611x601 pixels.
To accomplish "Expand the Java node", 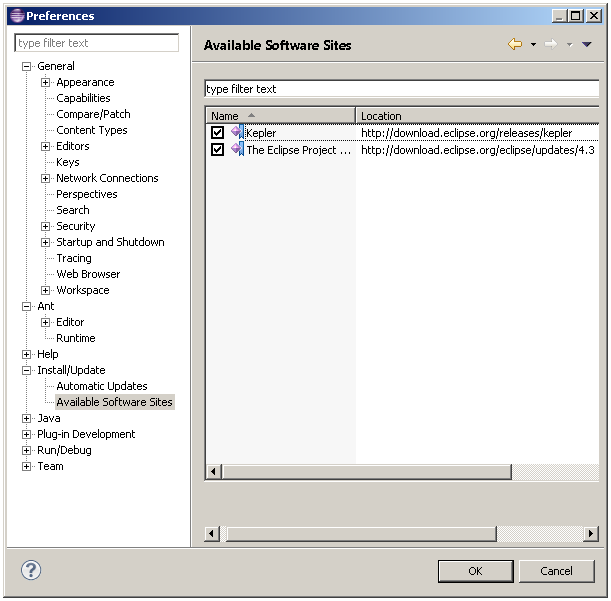I will [26, 418].
